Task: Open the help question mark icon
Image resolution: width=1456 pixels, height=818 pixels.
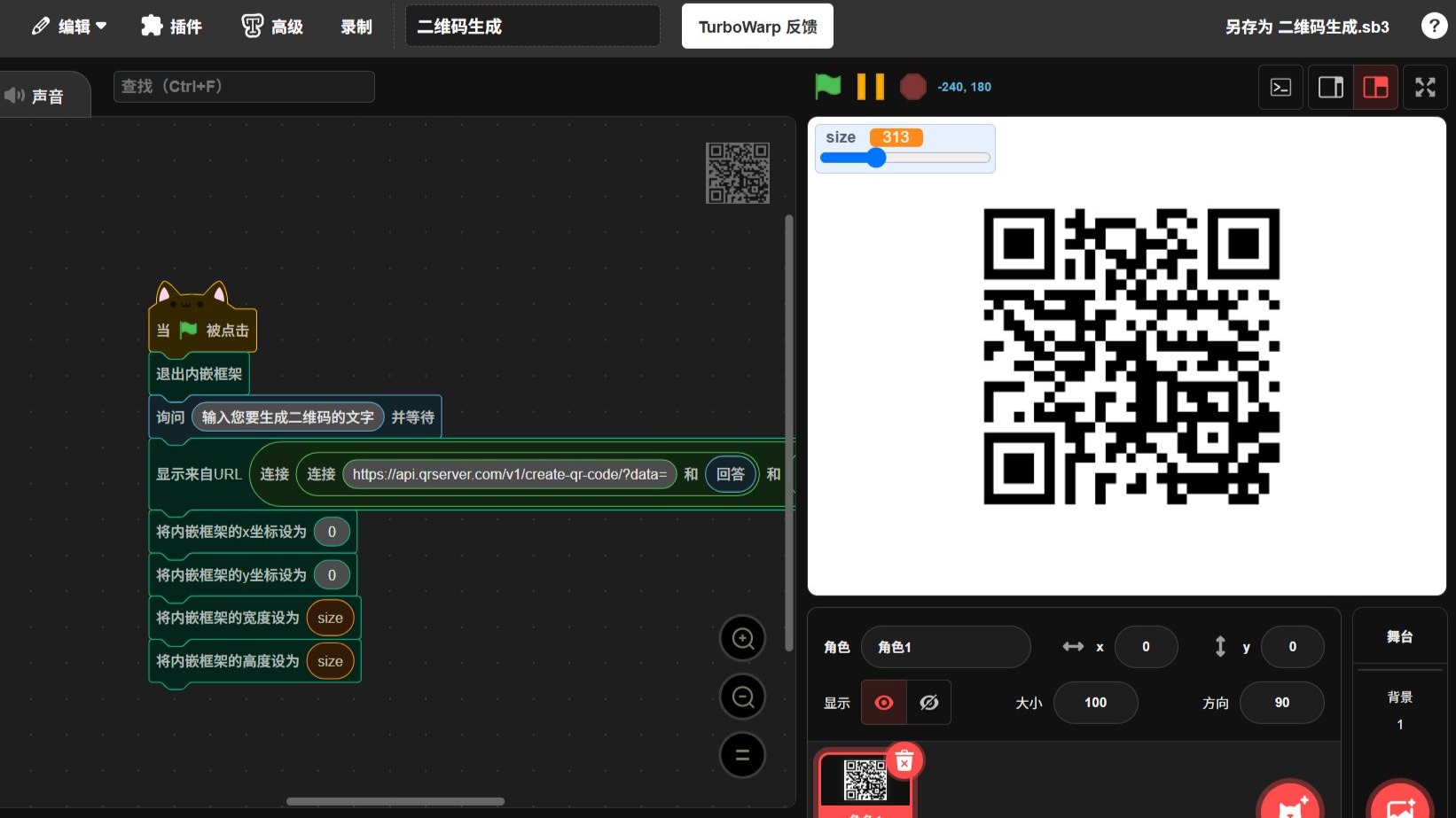Action: coord(1433,26)
